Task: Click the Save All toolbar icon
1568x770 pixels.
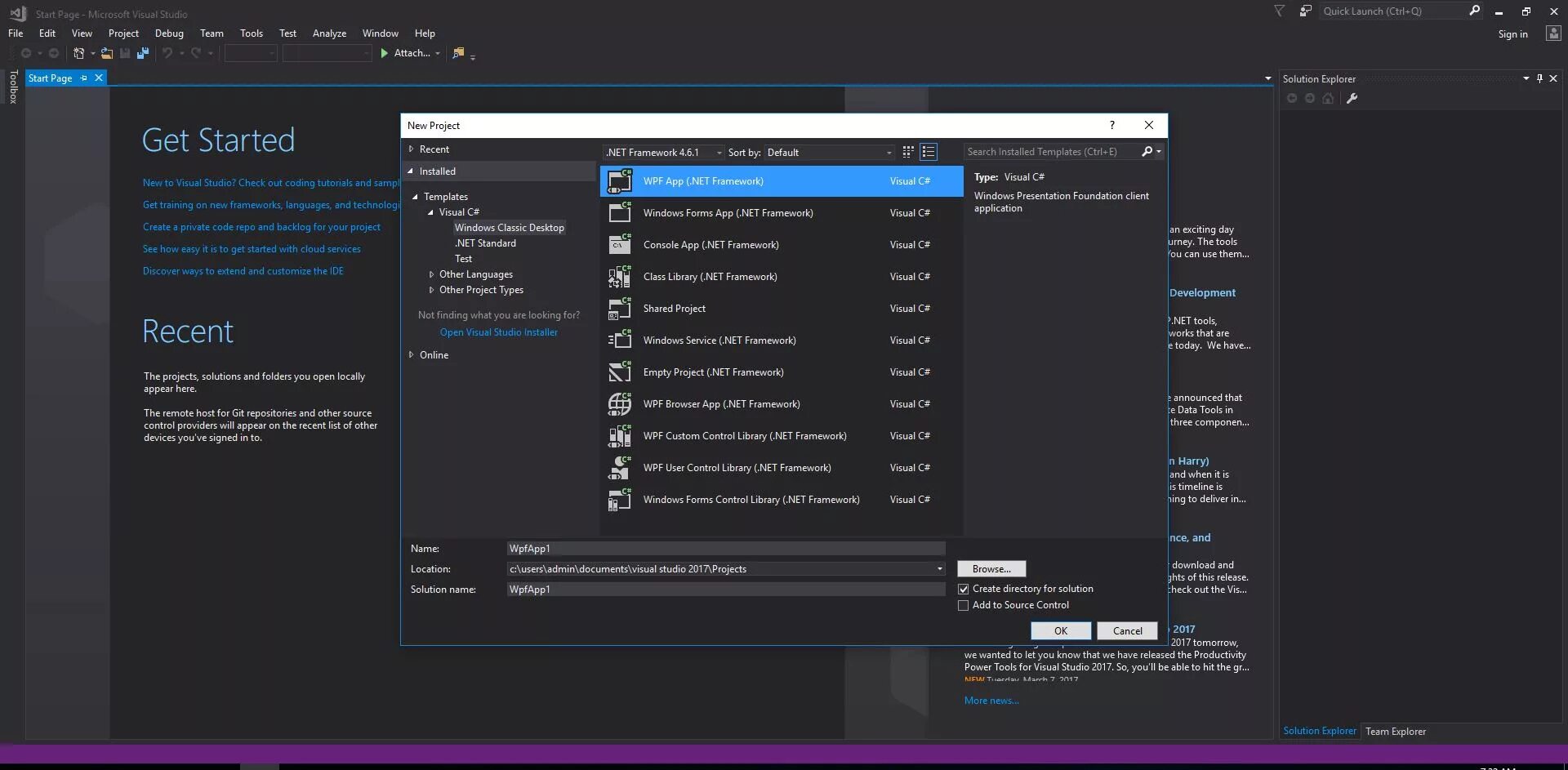Action: pyautogui.click(x=143, y=53)
